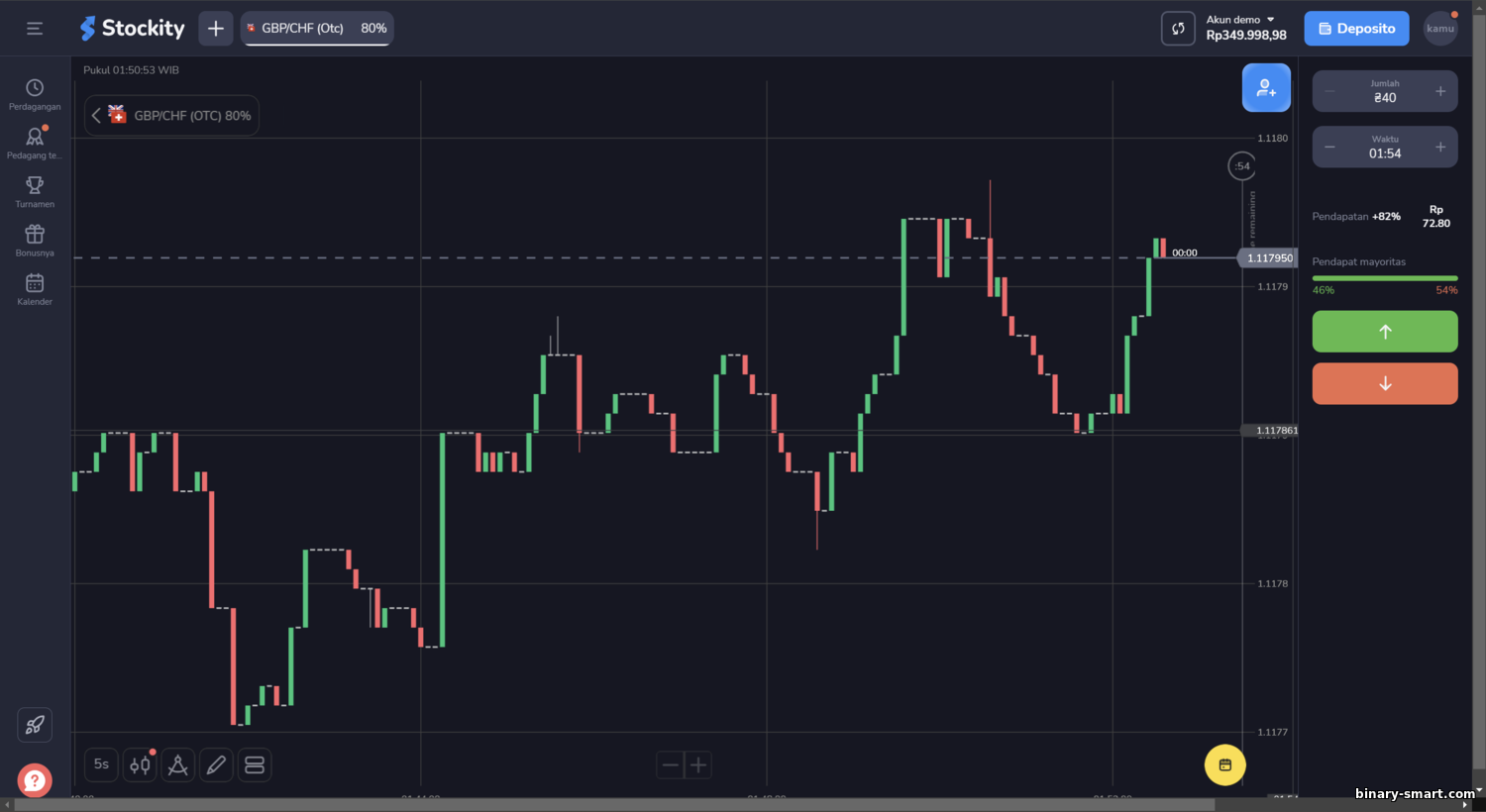Click the green up trade button

(x=1385, y=332)
